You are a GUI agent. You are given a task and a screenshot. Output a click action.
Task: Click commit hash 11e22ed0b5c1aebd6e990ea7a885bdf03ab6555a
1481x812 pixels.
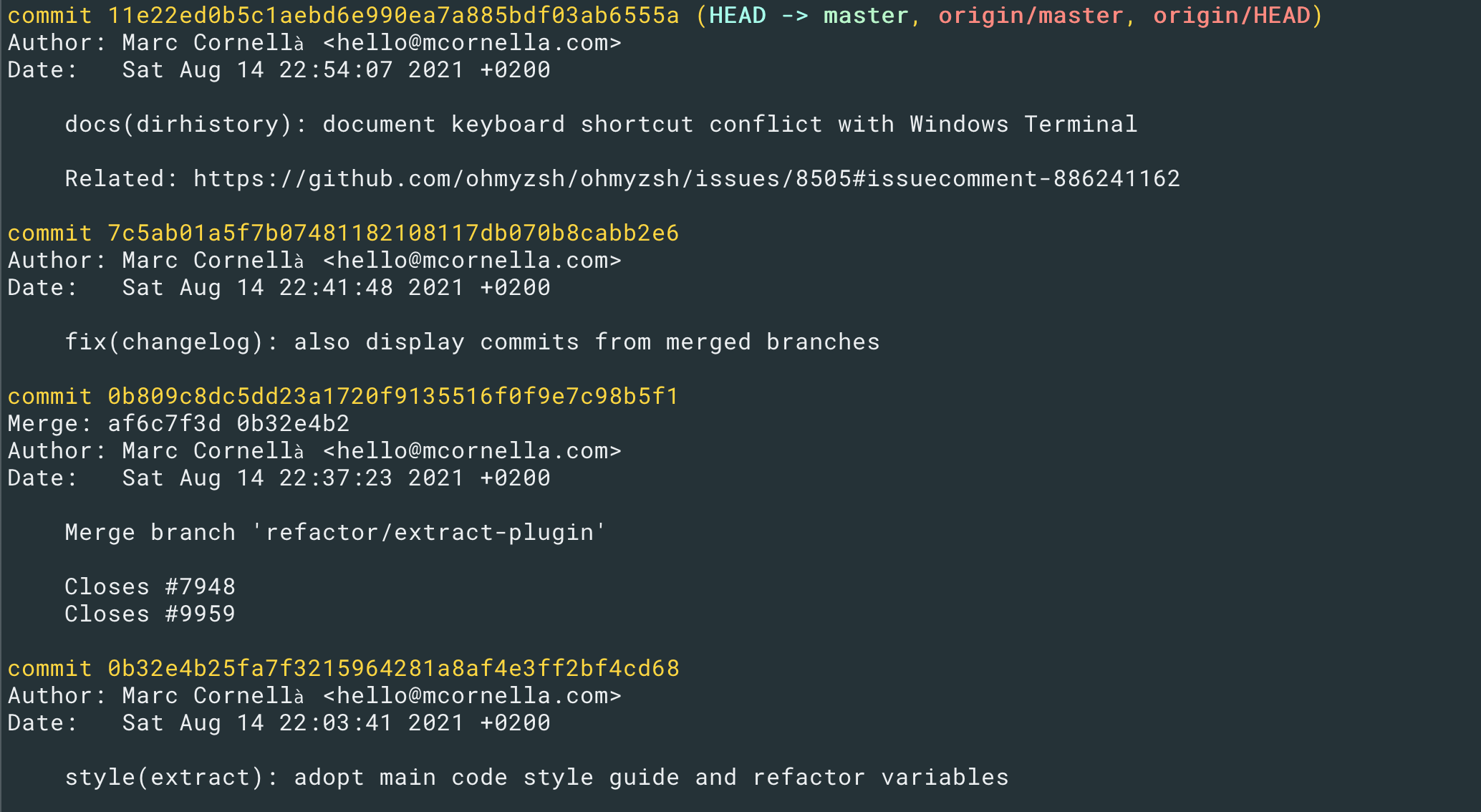pos(393,15)
